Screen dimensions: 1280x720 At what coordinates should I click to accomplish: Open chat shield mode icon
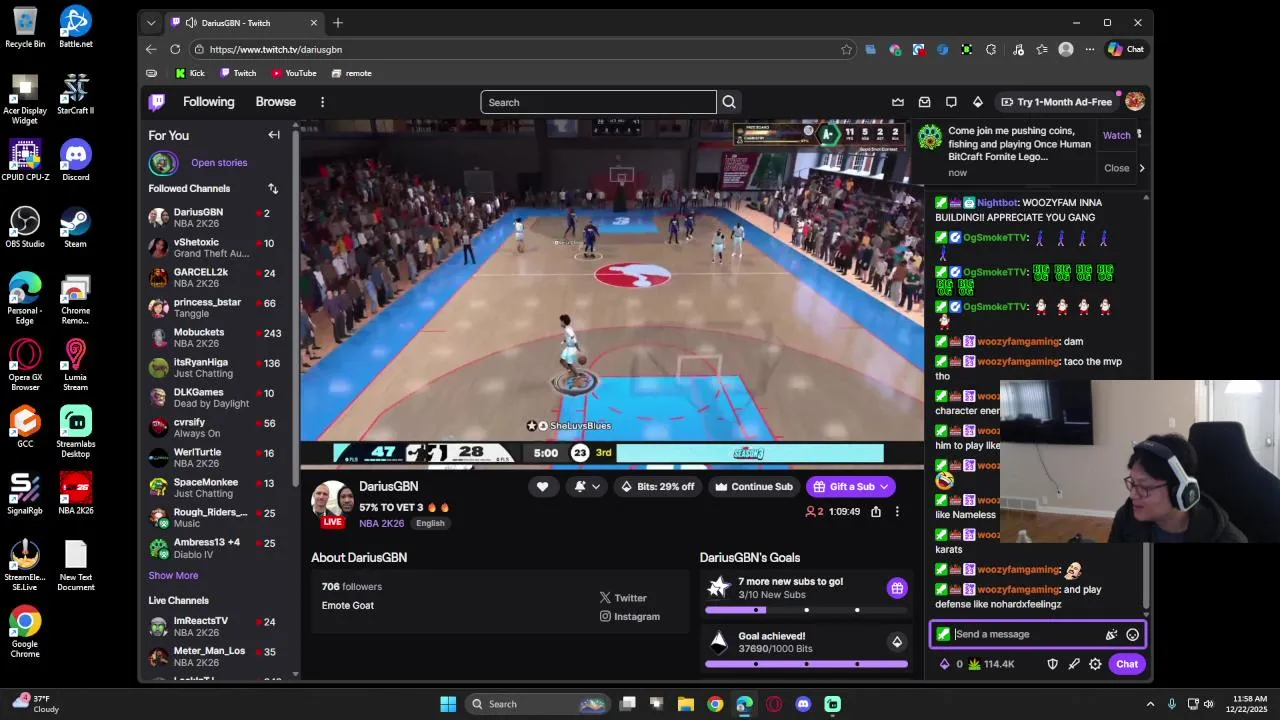coord(1052,664)
